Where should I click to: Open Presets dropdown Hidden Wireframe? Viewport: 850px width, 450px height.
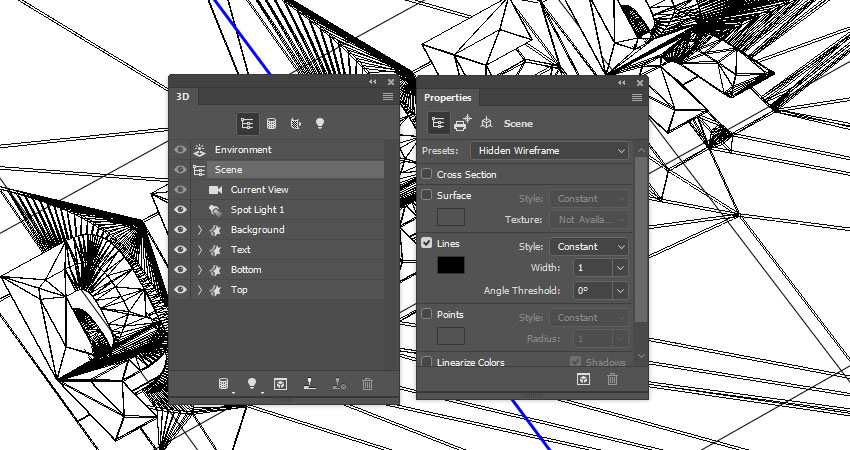(x=549, y=151)
